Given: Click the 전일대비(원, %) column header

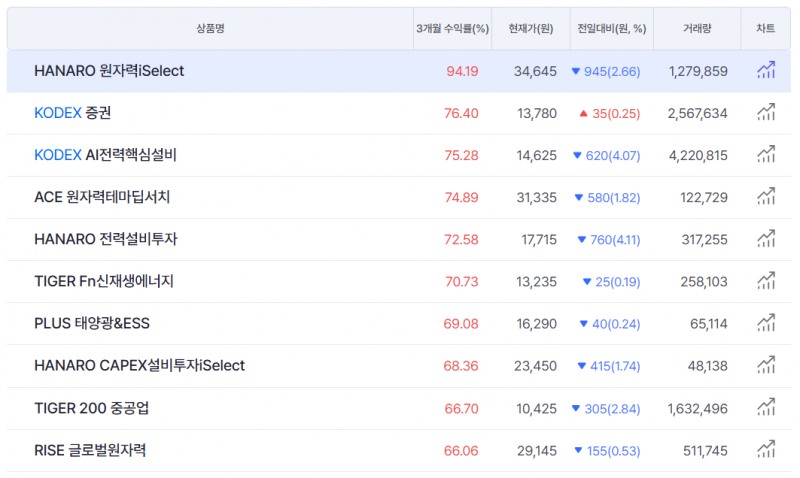Looking at the screenshot, I should (x=611, y=29).
